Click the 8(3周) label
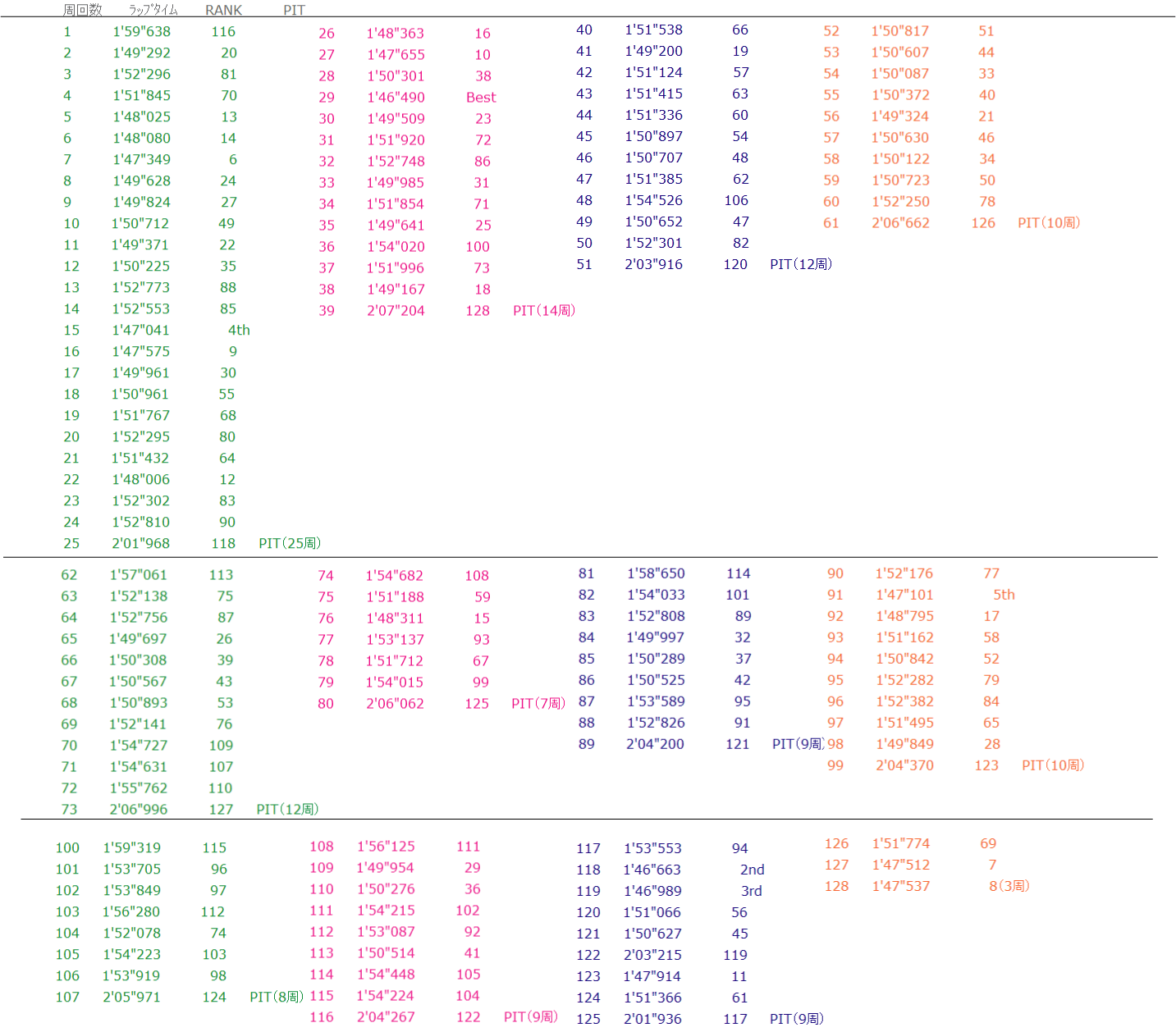 (x=1009, y=886)
